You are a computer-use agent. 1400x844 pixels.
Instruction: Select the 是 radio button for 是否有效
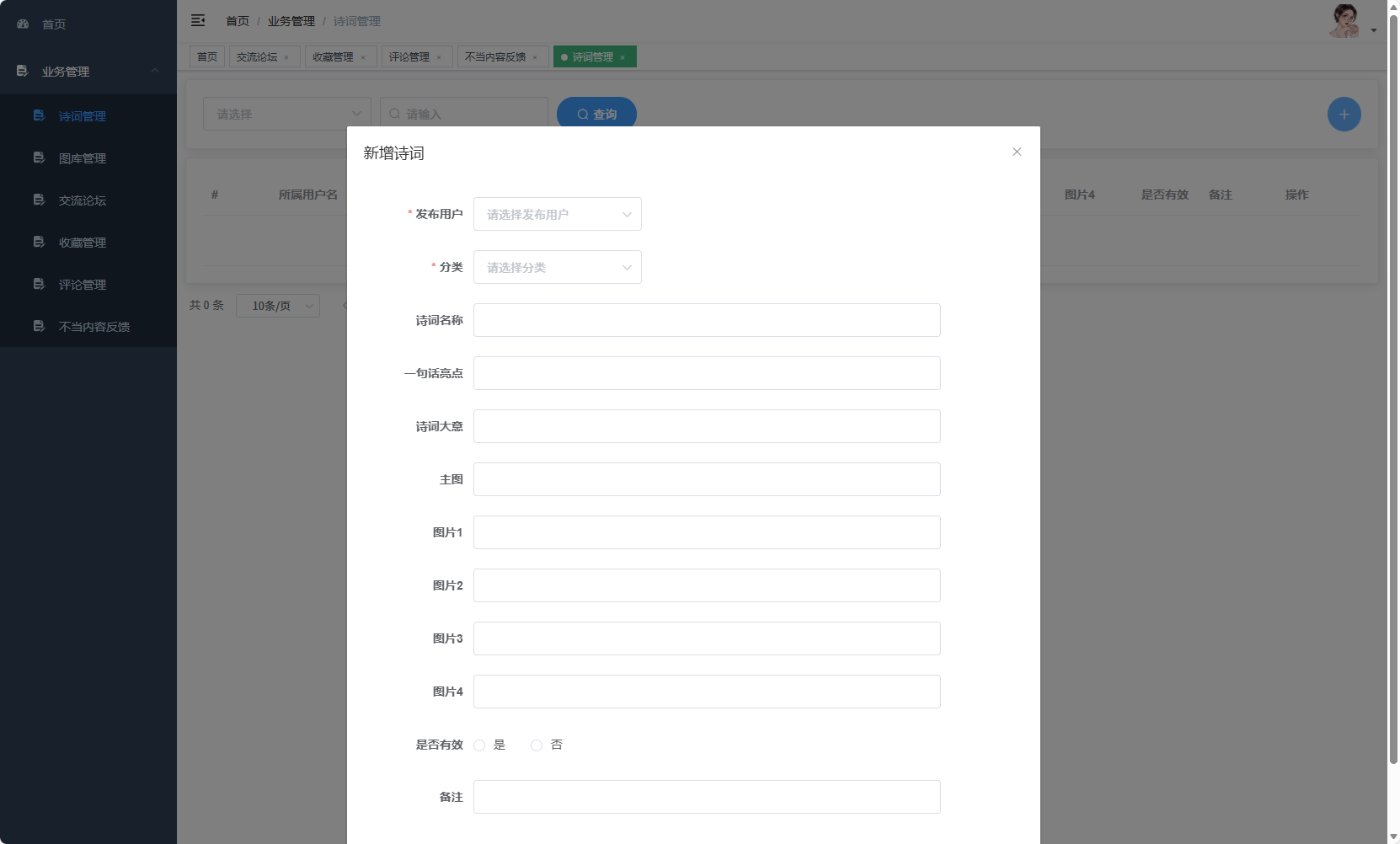point(479,745)
